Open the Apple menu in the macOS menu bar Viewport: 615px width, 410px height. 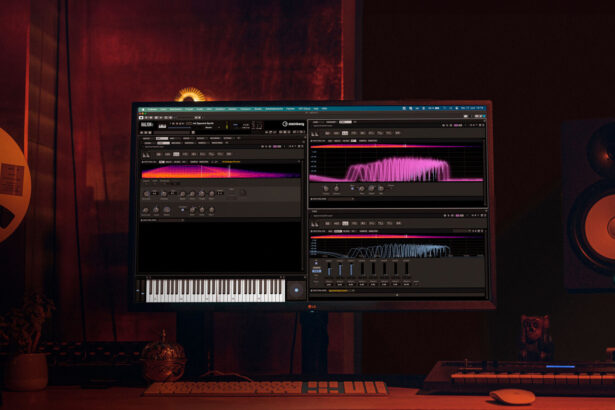pyautogui.click(x=144, y=109)
